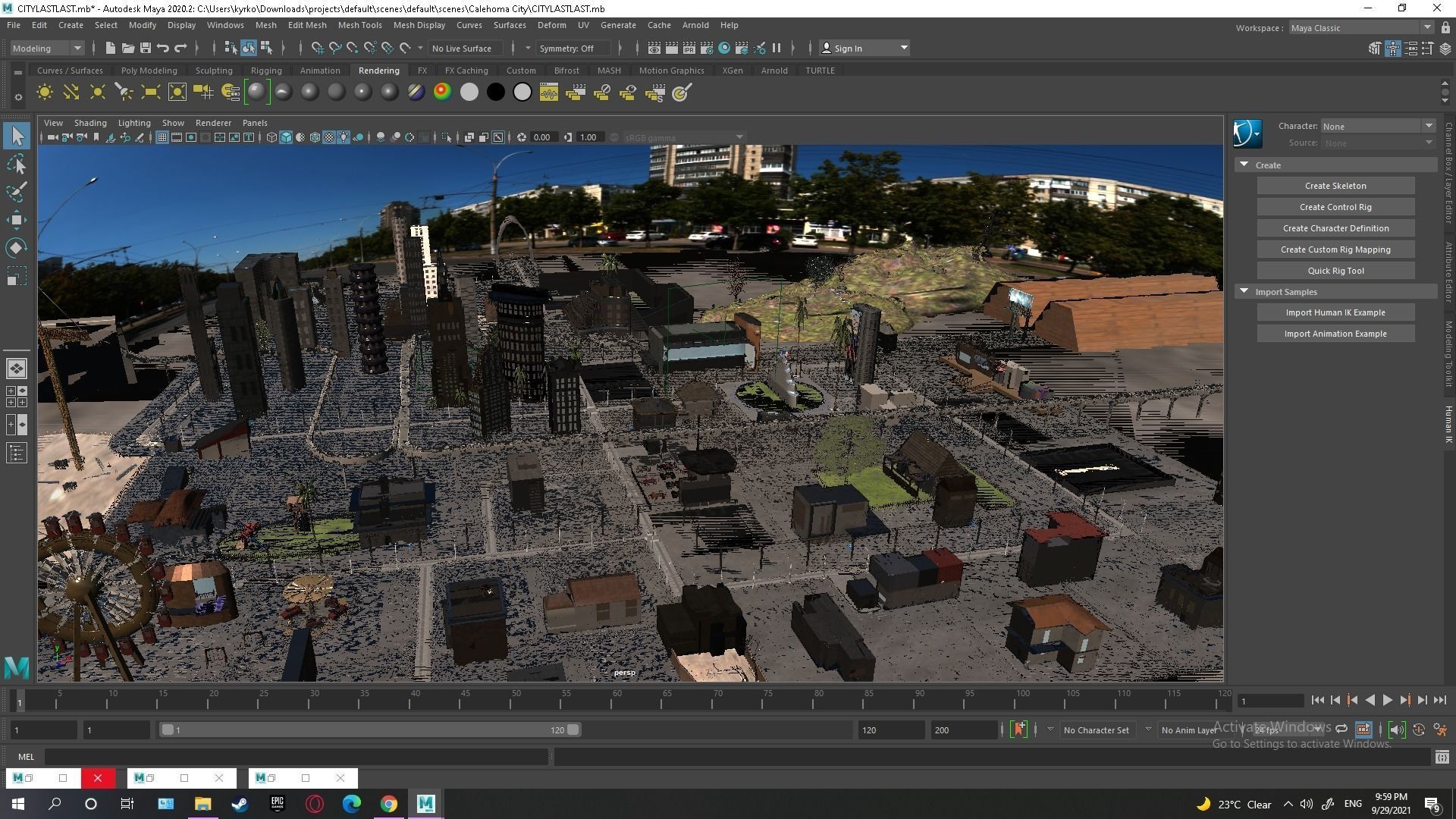This screenshot has width=1456, height=819.
Task: Toggle smooth shade all in viewport
Action: [x=286, y=137]
